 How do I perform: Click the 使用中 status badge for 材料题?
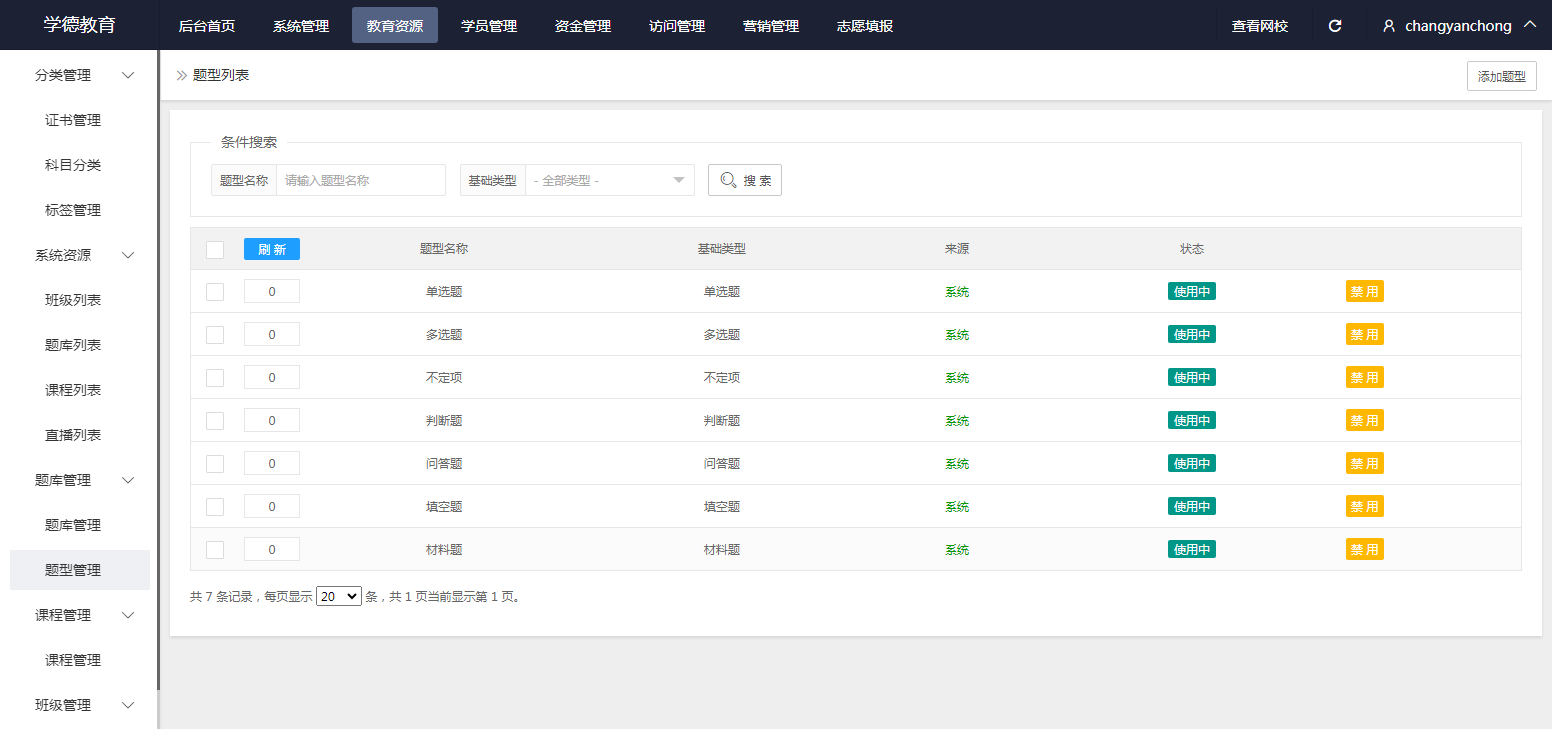coord(1192,550)
